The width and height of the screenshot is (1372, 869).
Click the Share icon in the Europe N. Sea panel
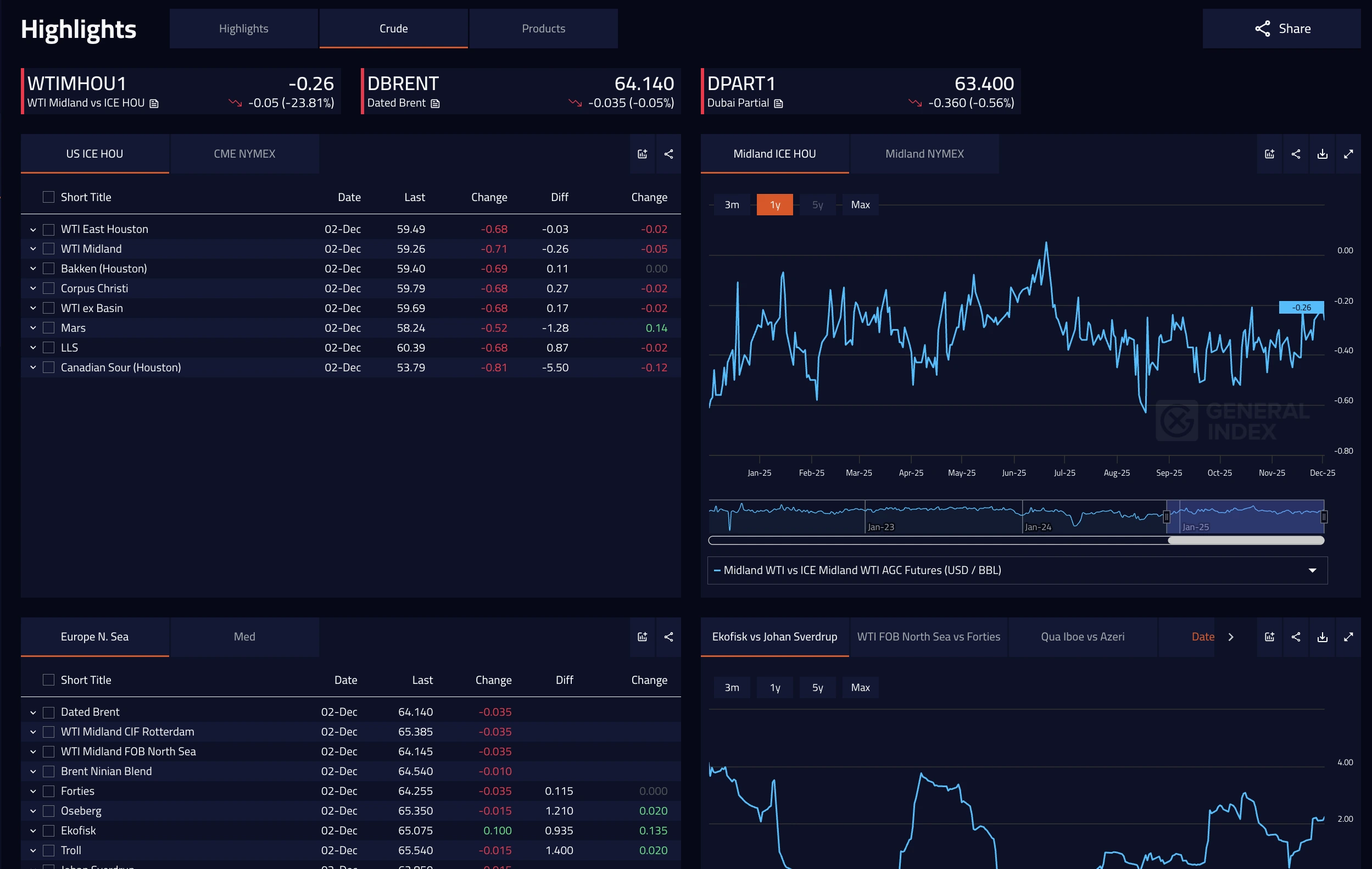(x=668, y=637)
